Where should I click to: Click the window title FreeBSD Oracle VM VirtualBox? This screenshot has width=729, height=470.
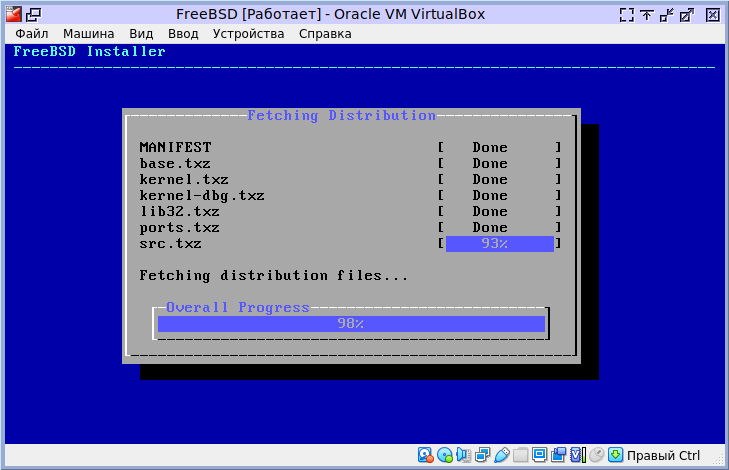point(330,14)
